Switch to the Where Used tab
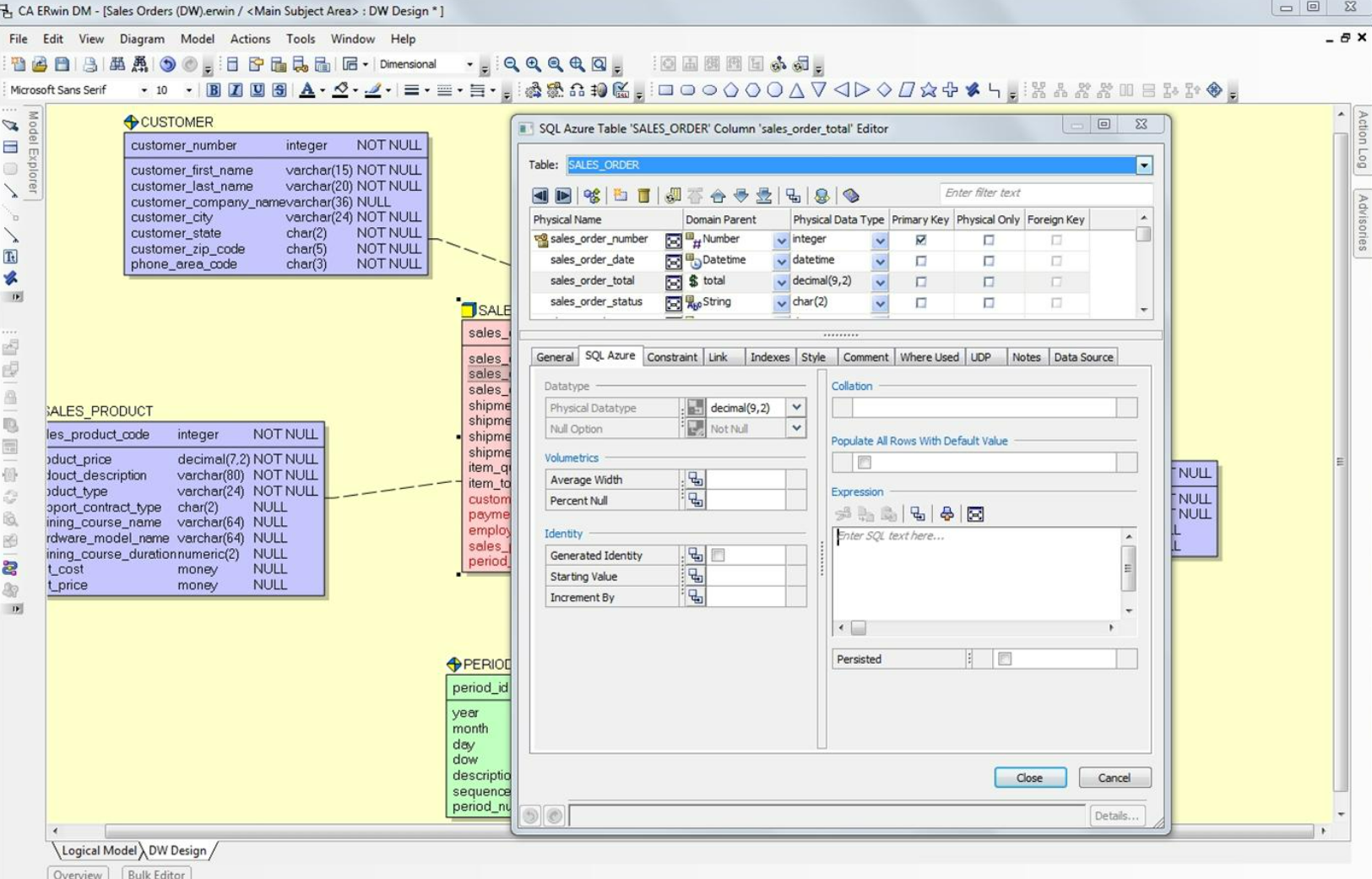1372x879 pixels. click(x=929, y=357)
